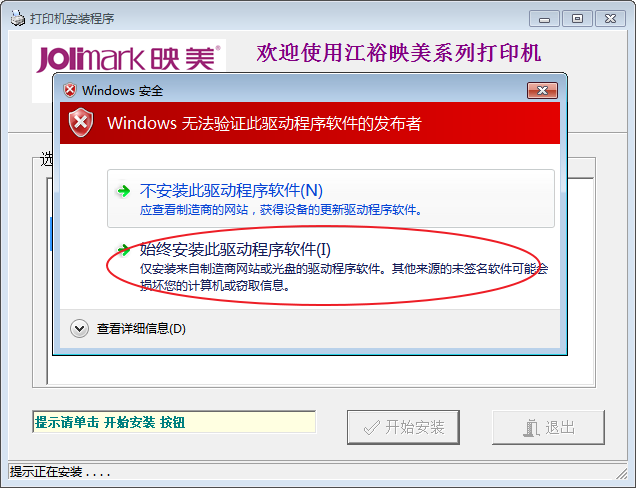Click the 查看详细信息(D) label
The height and width of the screenshot is (488, 636).
click(x=141, y=329)
